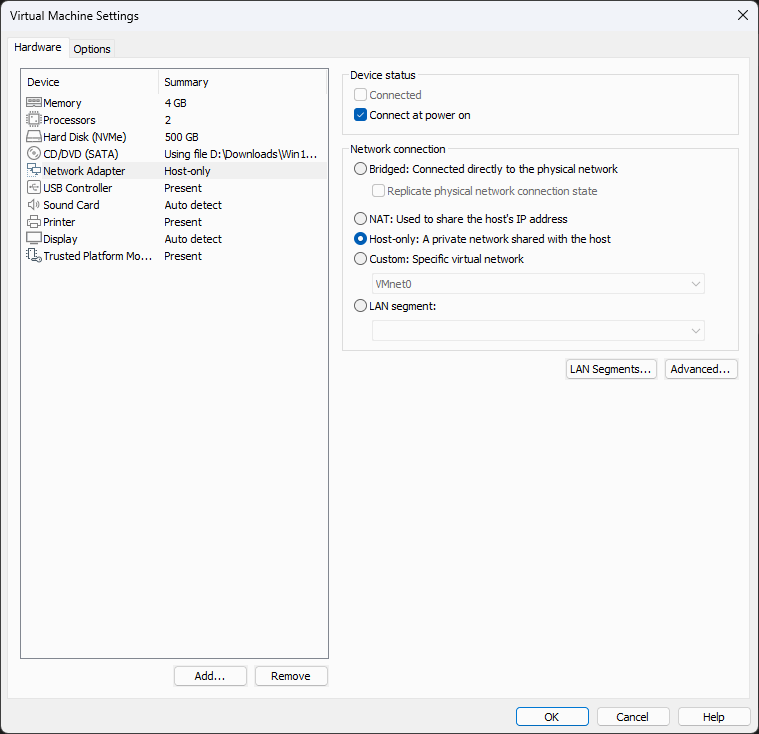
Task: Click the Printer Present summary
Action: coord(183,222)
